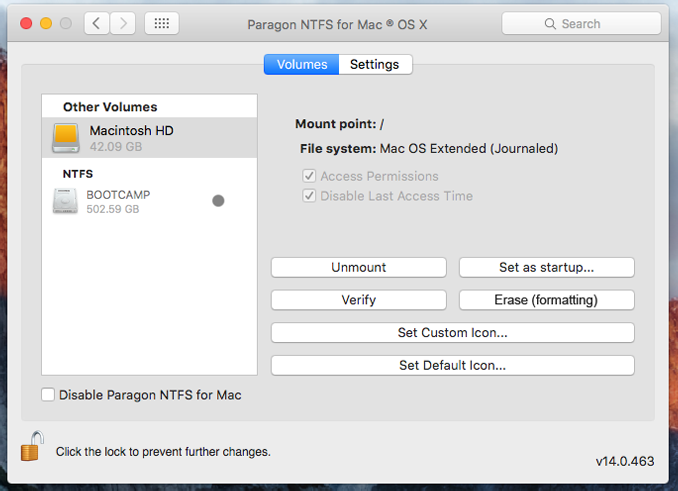678x491 pixels.
Task: Click the Unmount button
Action: [358, 268]
